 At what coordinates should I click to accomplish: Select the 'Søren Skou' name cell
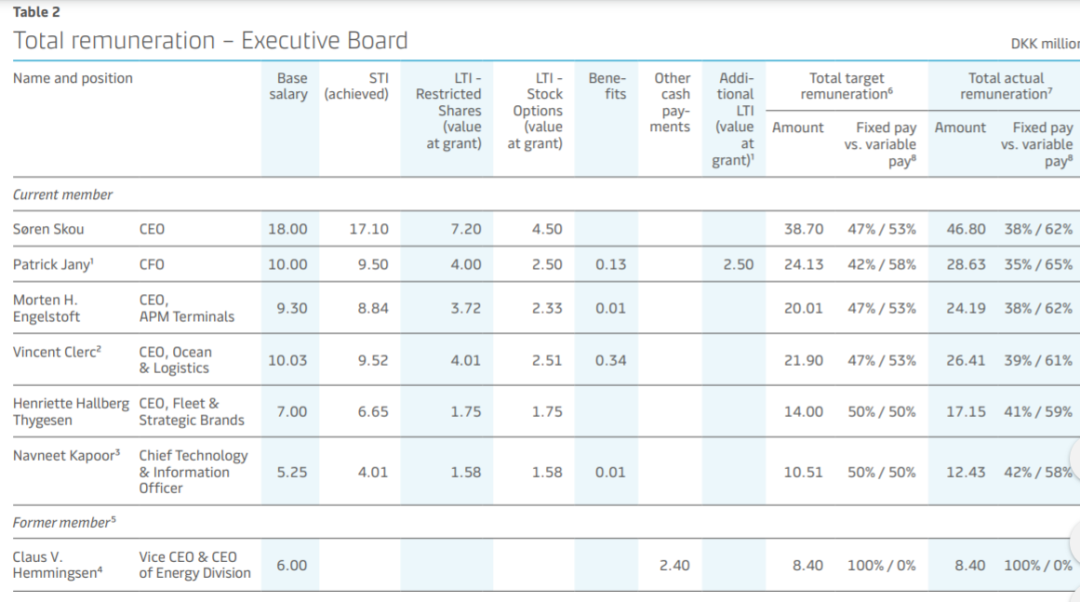tap(49, 229)
